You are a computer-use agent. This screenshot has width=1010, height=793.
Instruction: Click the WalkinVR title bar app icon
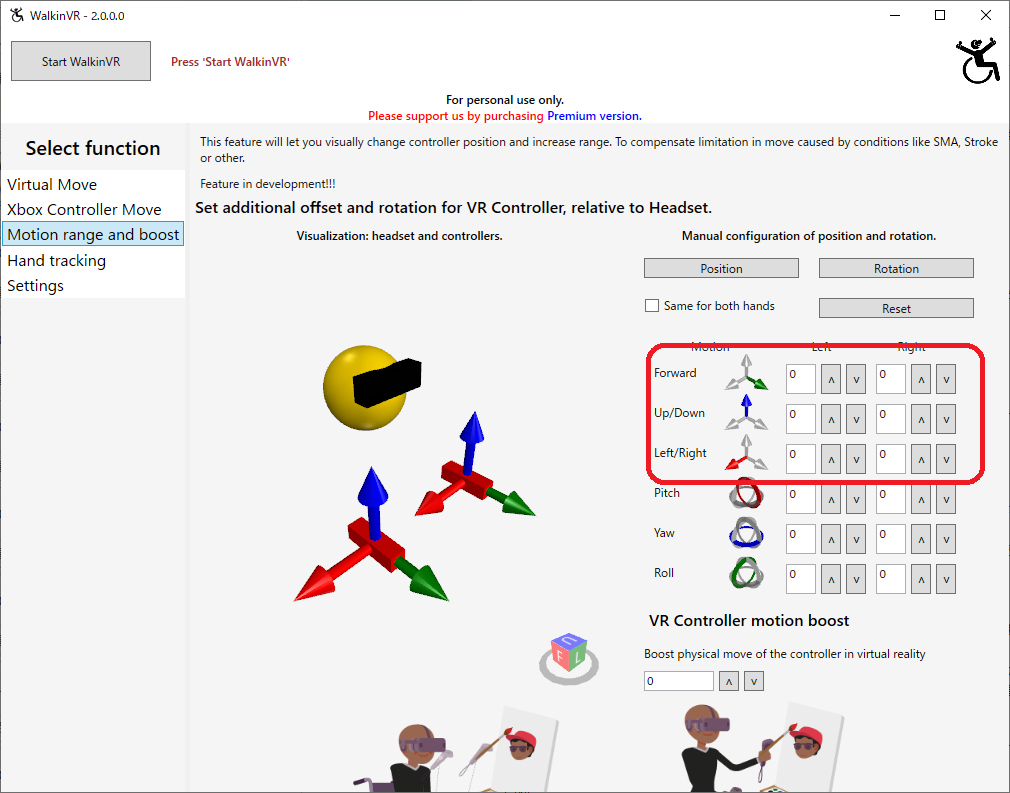(x=17, y=15)
